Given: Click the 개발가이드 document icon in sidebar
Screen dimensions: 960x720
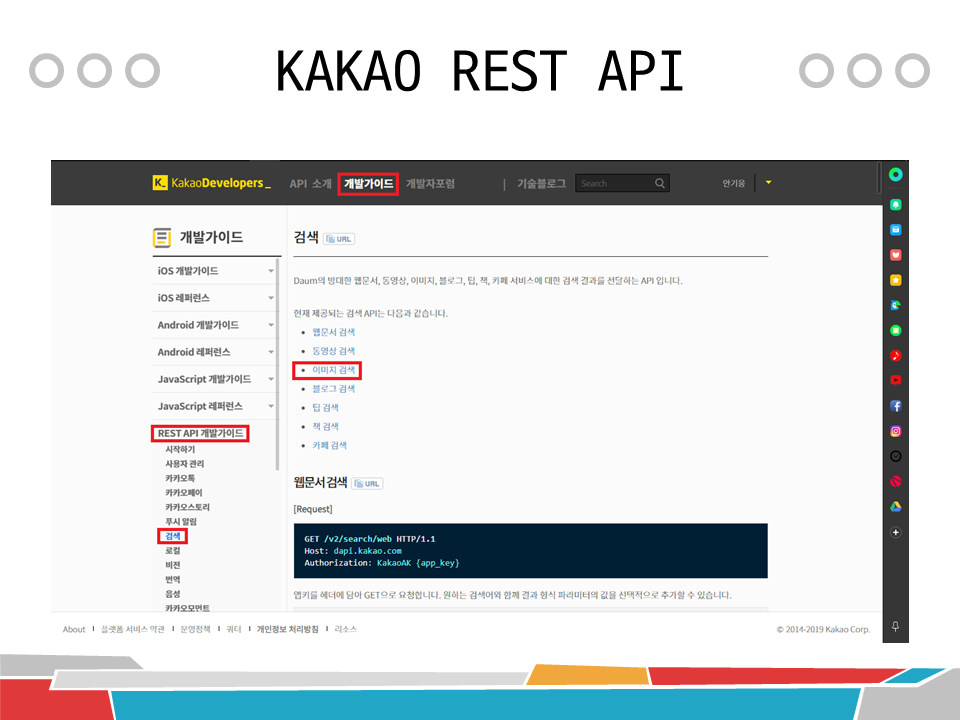Looking at the screenshot, I should [x=162, y=237].
